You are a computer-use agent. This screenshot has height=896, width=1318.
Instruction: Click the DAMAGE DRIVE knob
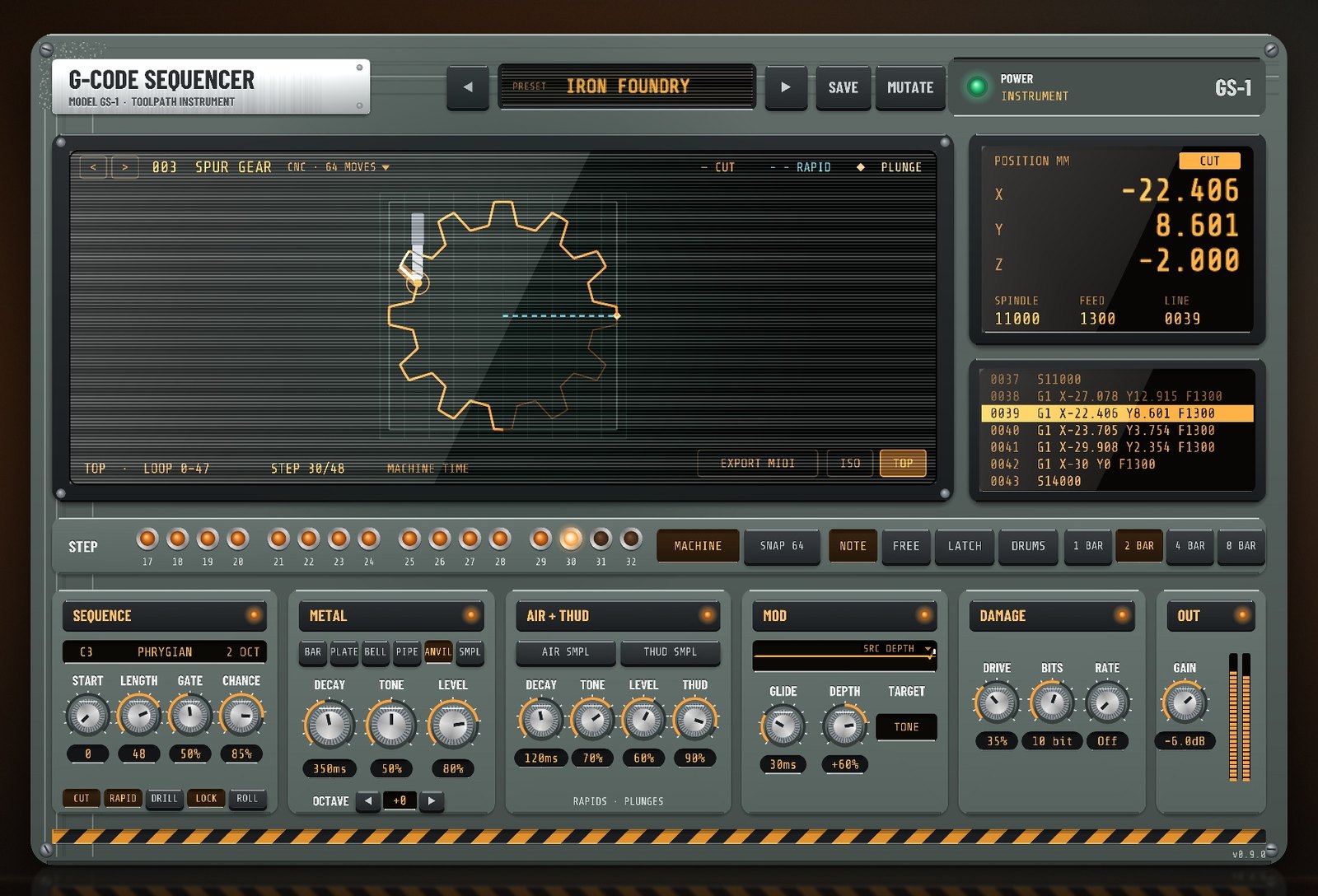pos(997,702)
